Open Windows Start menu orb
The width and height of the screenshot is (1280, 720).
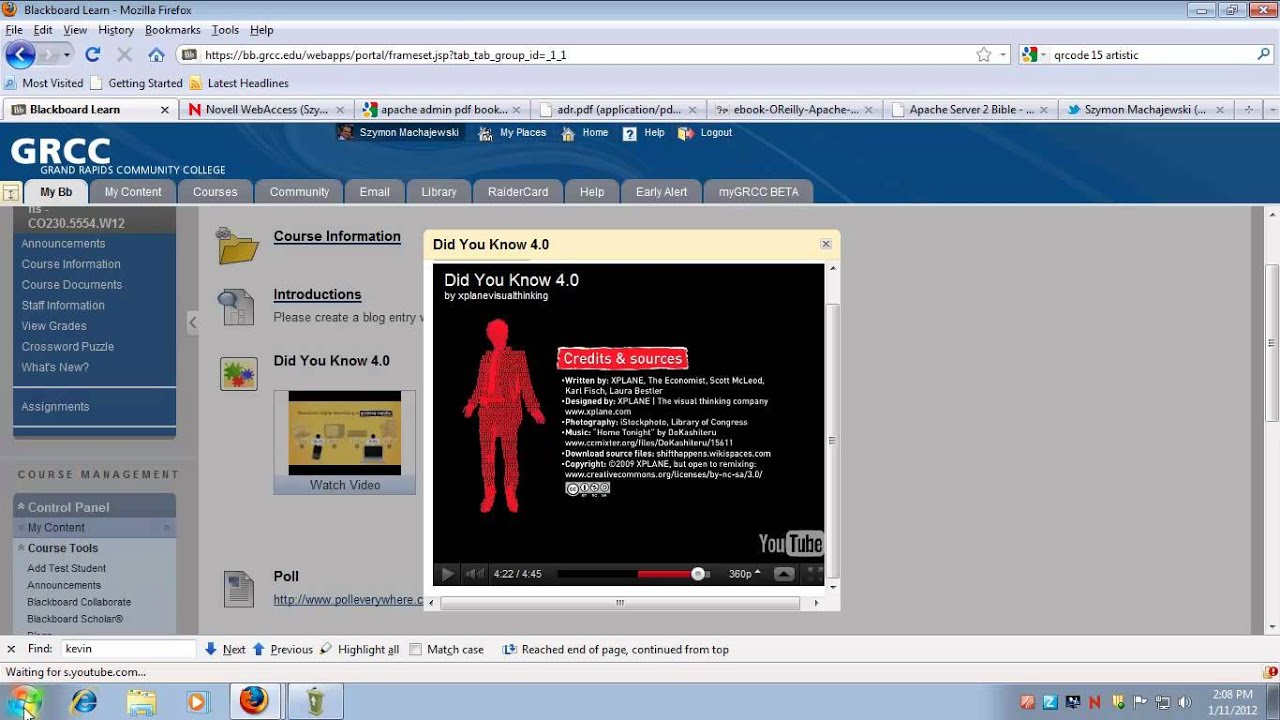tap(24, 701)
